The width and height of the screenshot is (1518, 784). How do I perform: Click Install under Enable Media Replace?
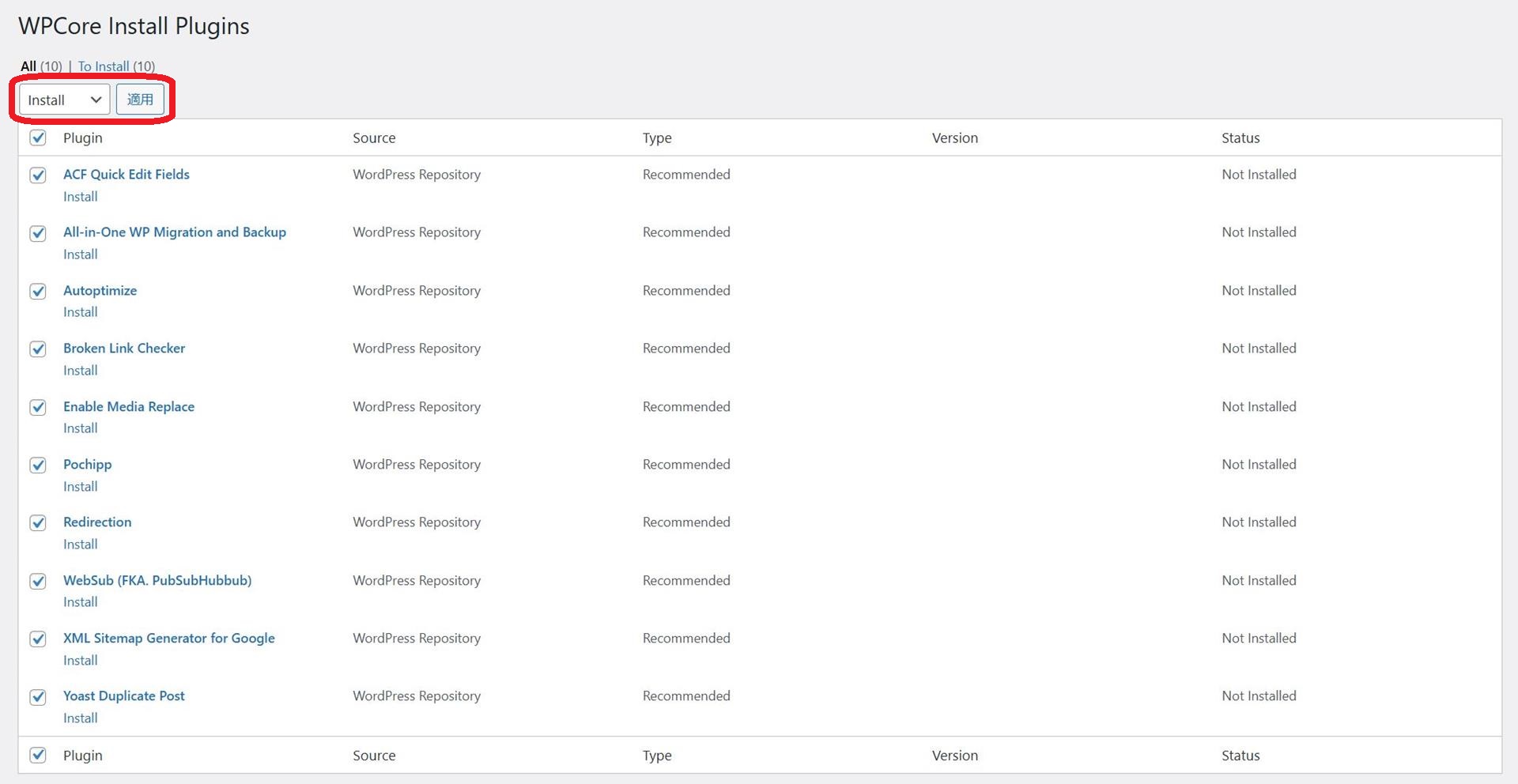tap(81, 428)
